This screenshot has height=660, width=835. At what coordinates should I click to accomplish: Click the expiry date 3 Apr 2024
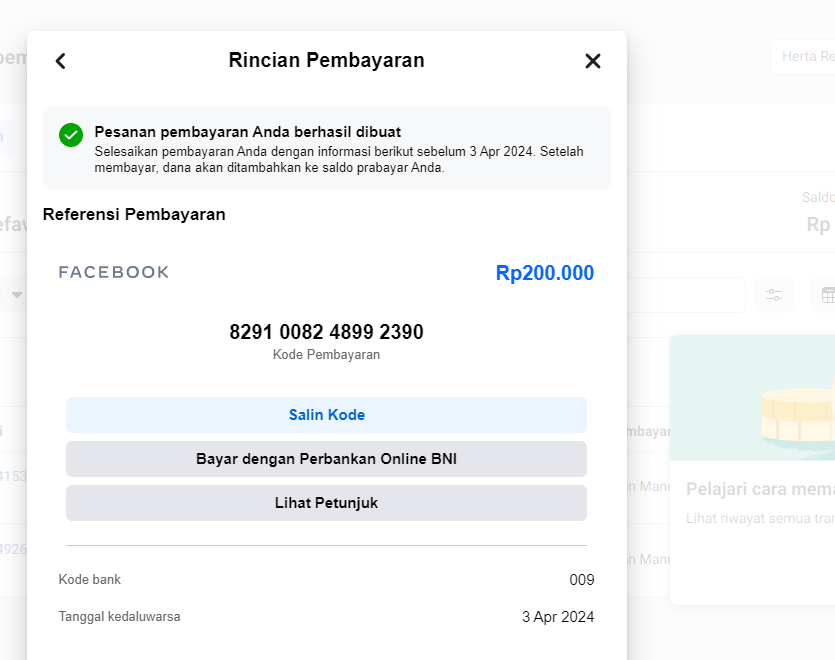[x=558, y=617]
